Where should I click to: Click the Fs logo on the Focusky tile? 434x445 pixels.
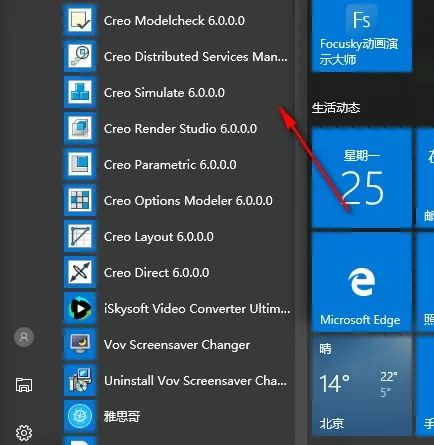[x=362, y=20]
